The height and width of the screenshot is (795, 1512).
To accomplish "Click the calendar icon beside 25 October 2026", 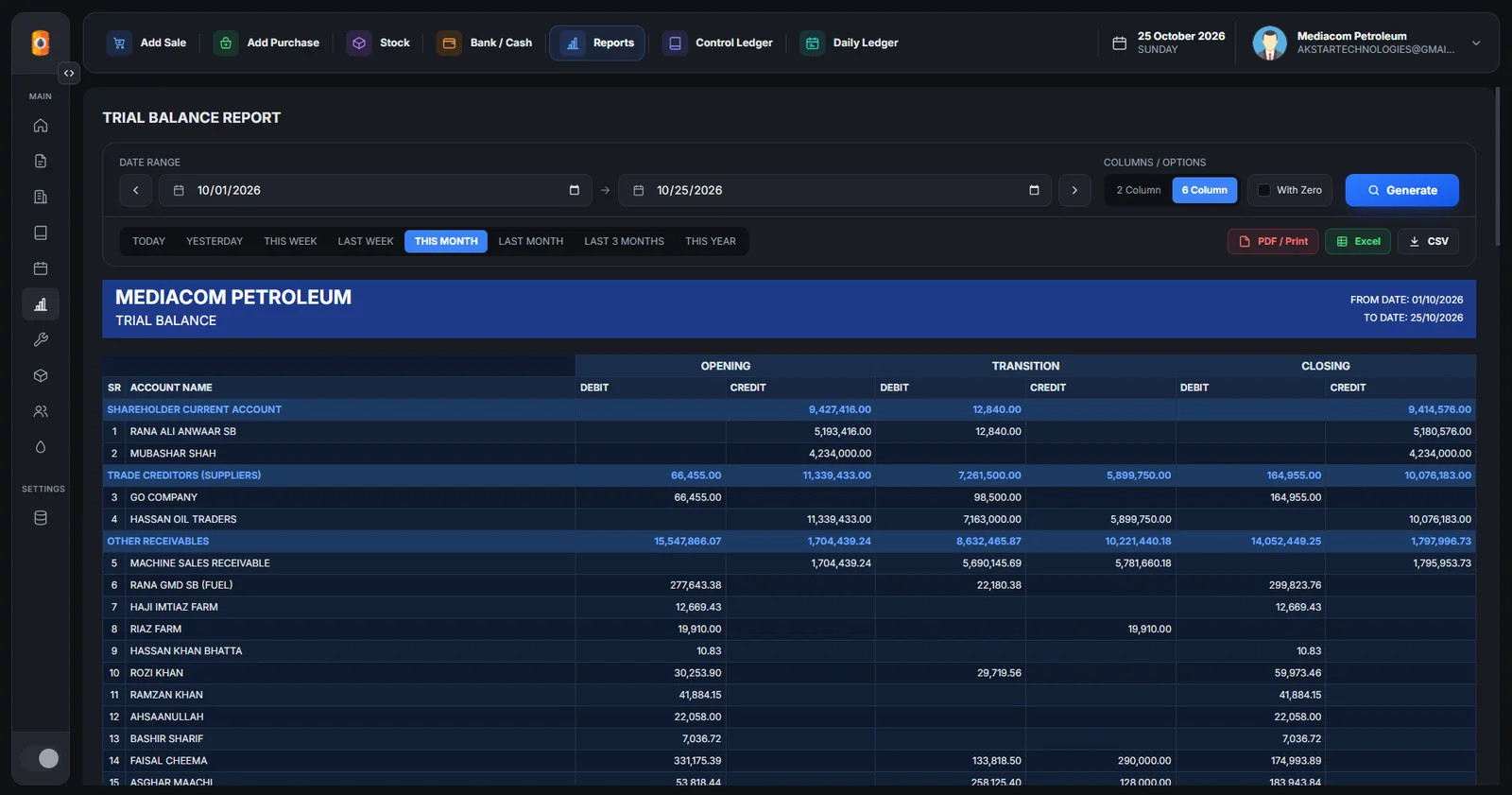I will click(x=1119, y=43).
